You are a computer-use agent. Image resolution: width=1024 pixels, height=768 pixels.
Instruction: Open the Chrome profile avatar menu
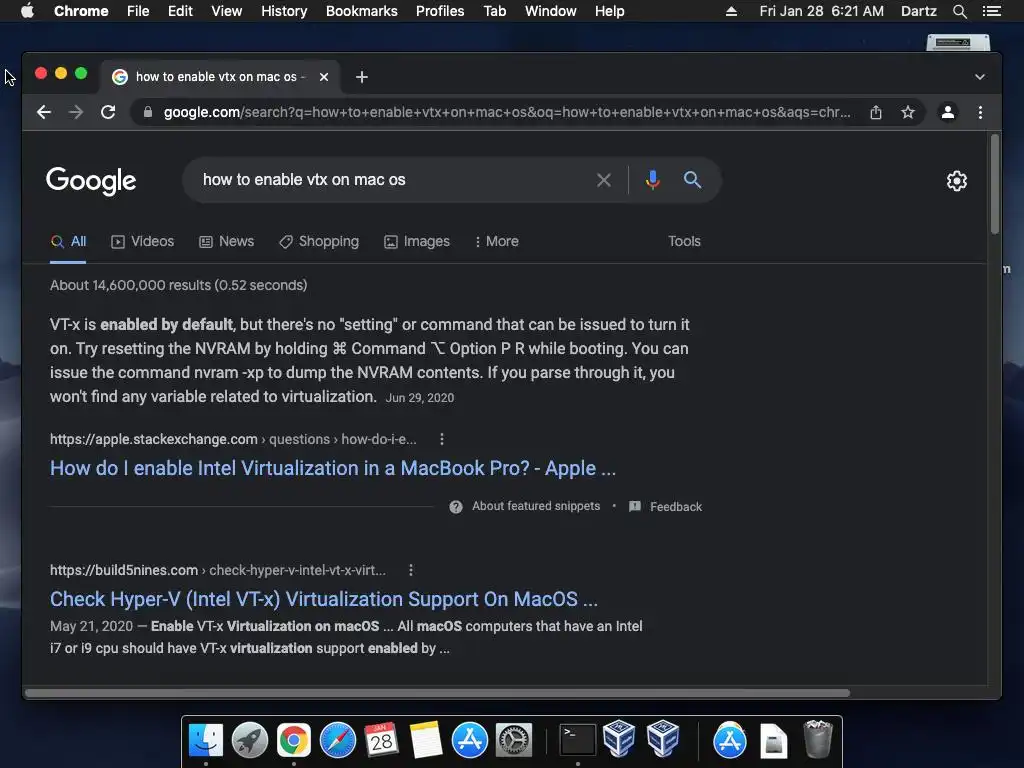(x=948, y=112)
